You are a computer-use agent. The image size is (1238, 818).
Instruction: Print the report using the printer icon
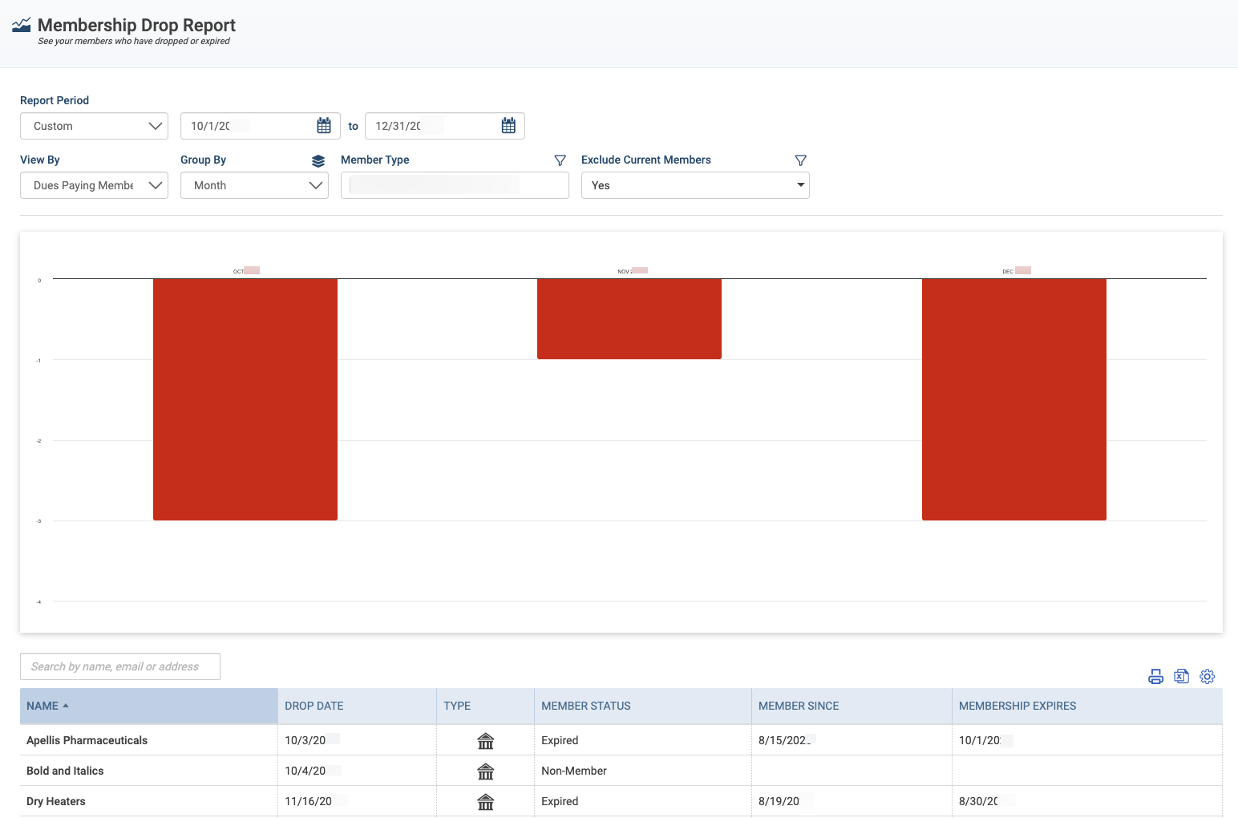coord(1156,677)
